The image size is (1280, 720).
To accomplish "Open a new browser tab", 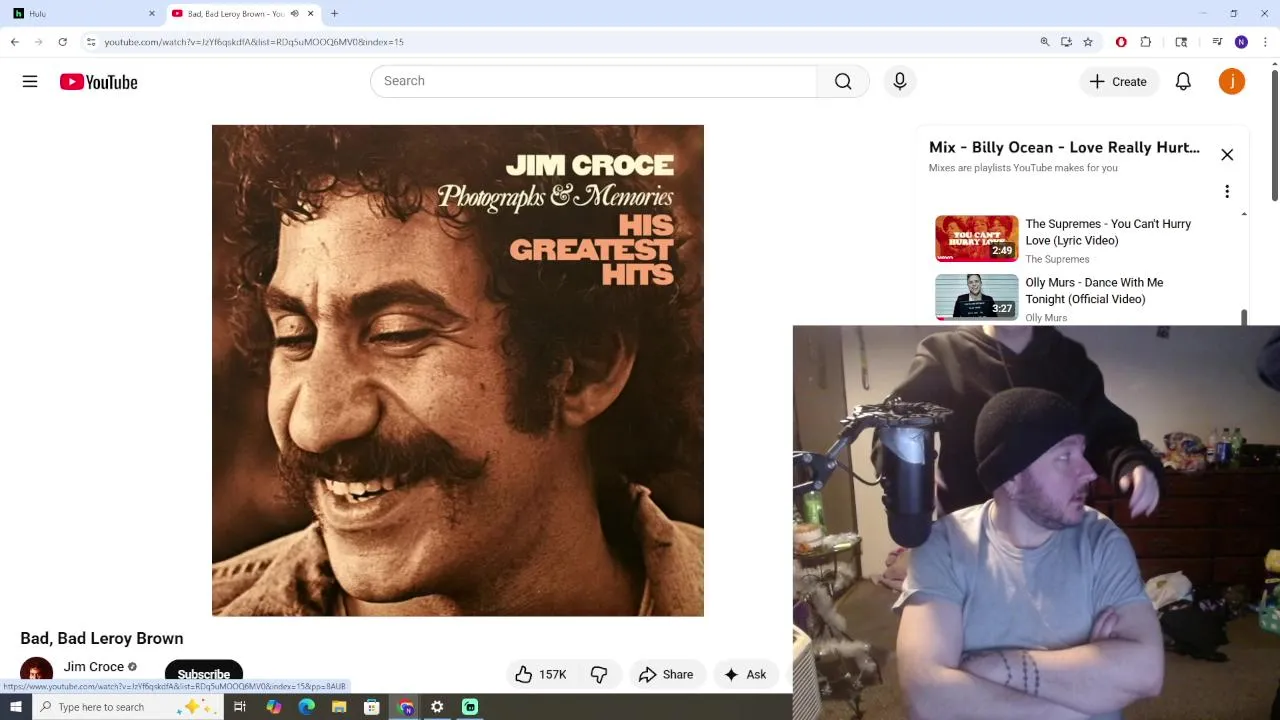I will pos(334,14).
